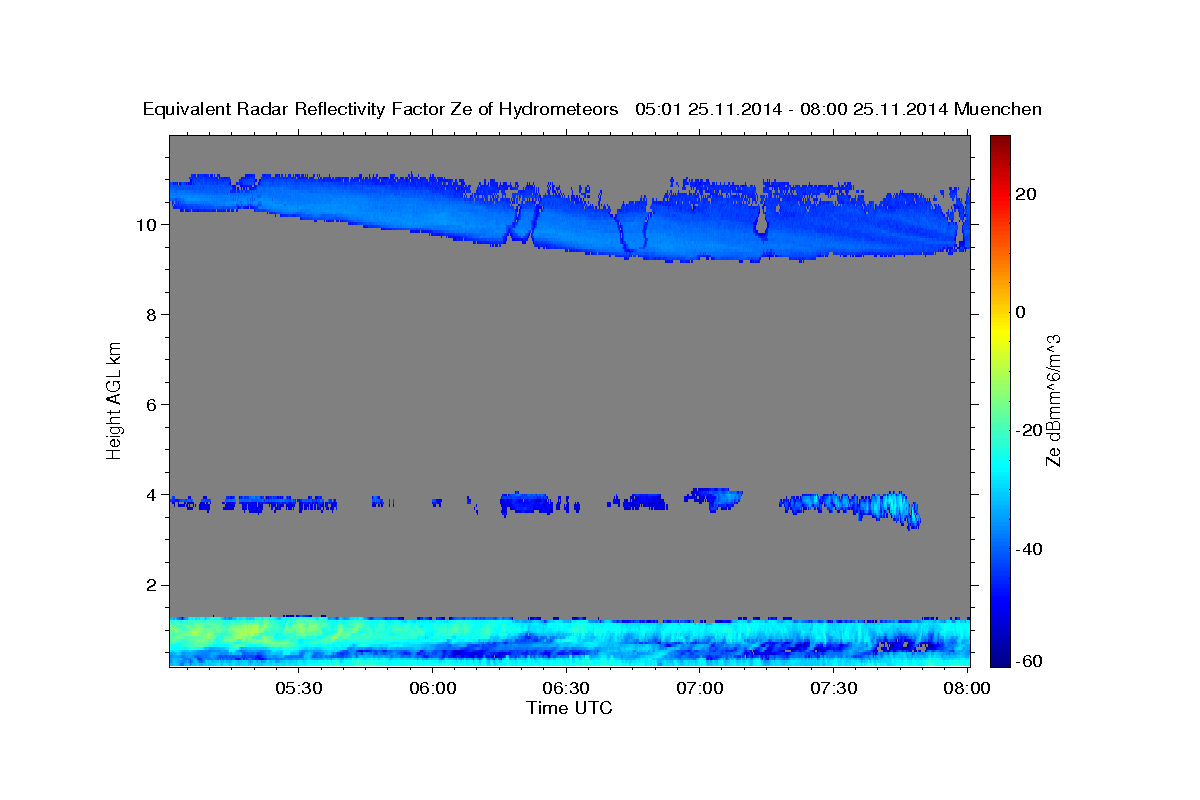Click the 07:00 time tick label
1200x800 pixels.
pos(699,689)
